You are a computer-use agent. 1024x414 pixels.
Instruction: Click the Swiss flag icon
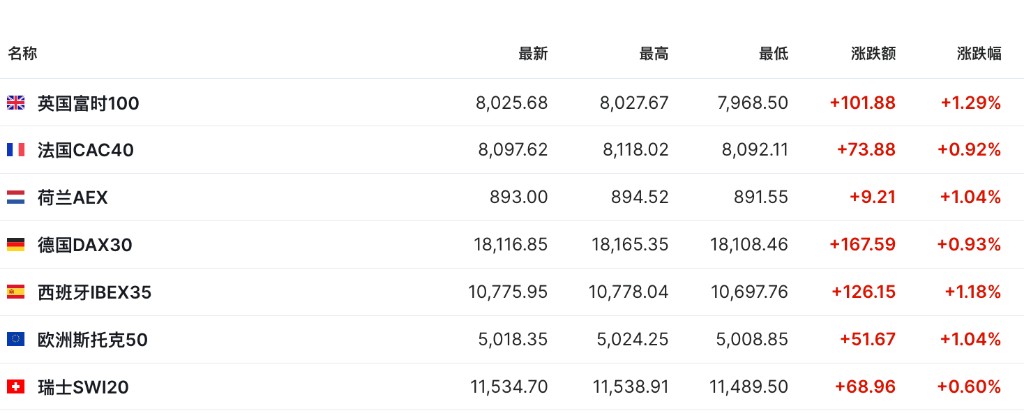tap(16, 387)
